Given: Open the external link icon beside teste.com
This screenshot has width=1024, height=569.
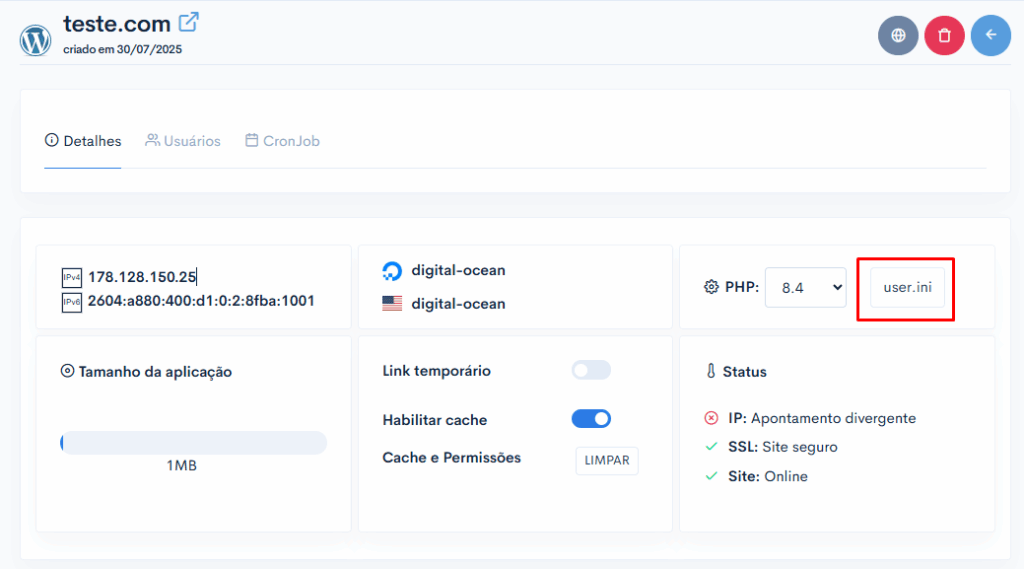Looking at the screenshot, I should (189, 22).
